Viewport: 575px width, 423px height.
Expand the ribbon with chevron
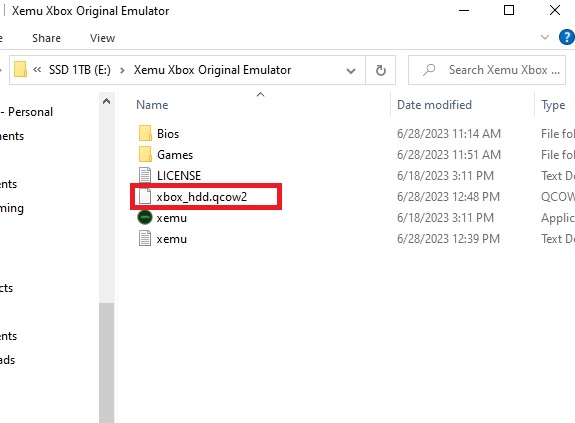(545, 37)
